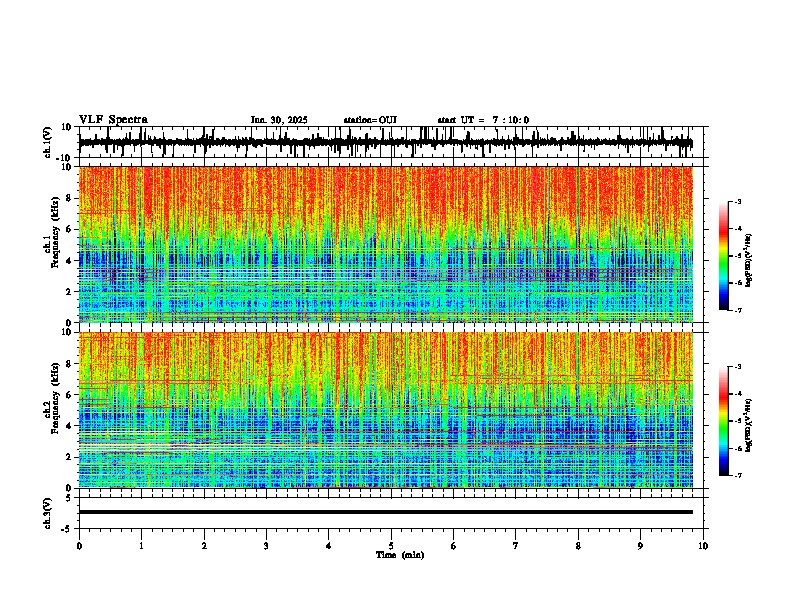The height and width of the screenshot is (612, 792).
Task: Click the "VLF Spectra" plot title
Action: point(113,120)
